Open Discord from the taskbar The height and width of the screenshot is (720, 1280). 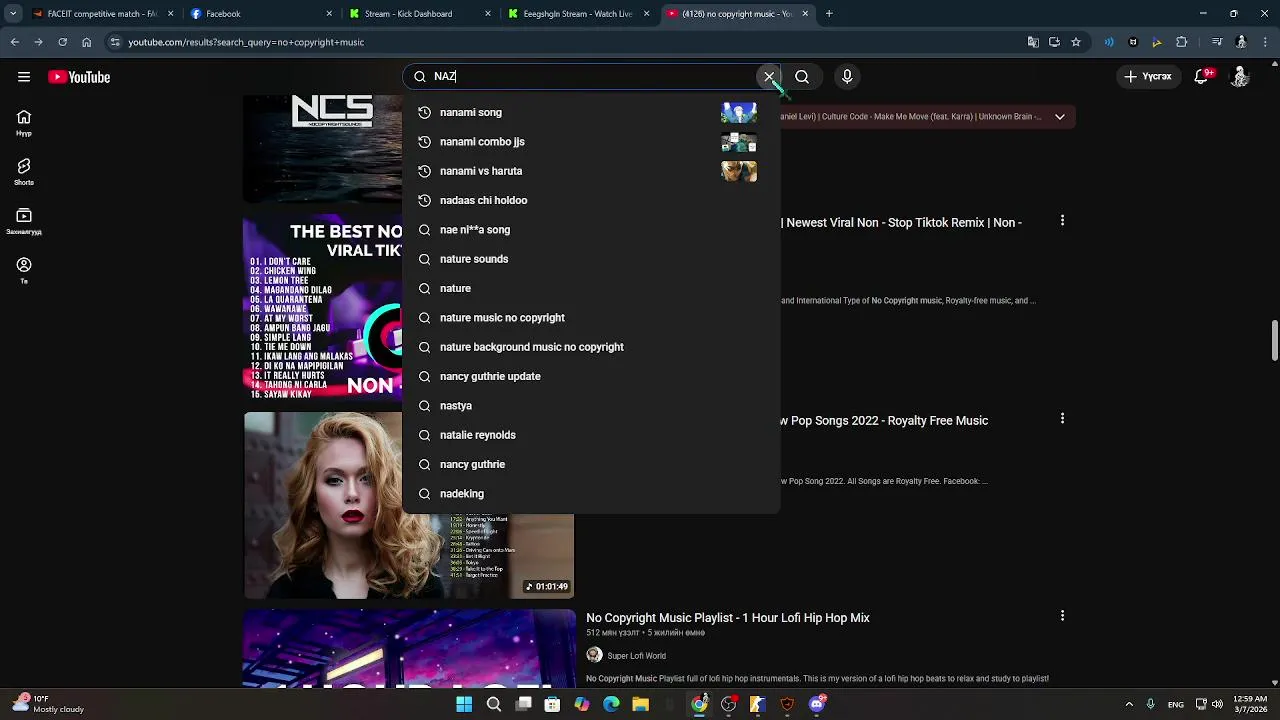(x=817, y=704)
